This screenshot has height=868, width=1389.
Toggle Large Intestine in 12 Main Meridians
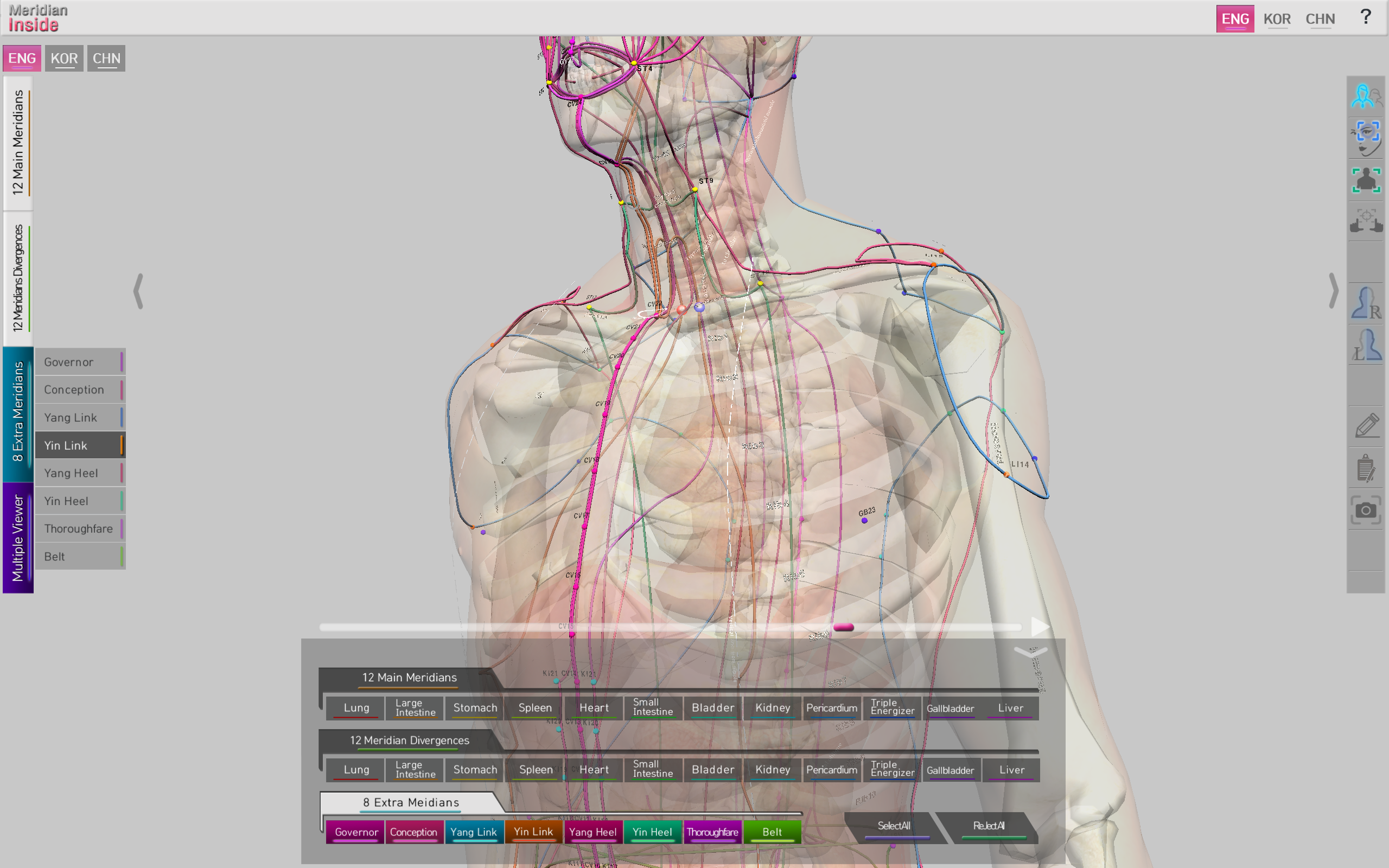[416, 708]
